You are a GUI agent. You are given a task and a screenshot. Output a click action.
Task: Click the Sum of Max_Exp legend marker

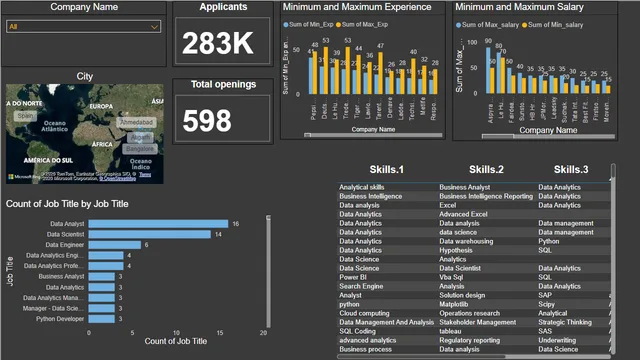(338, 24)
